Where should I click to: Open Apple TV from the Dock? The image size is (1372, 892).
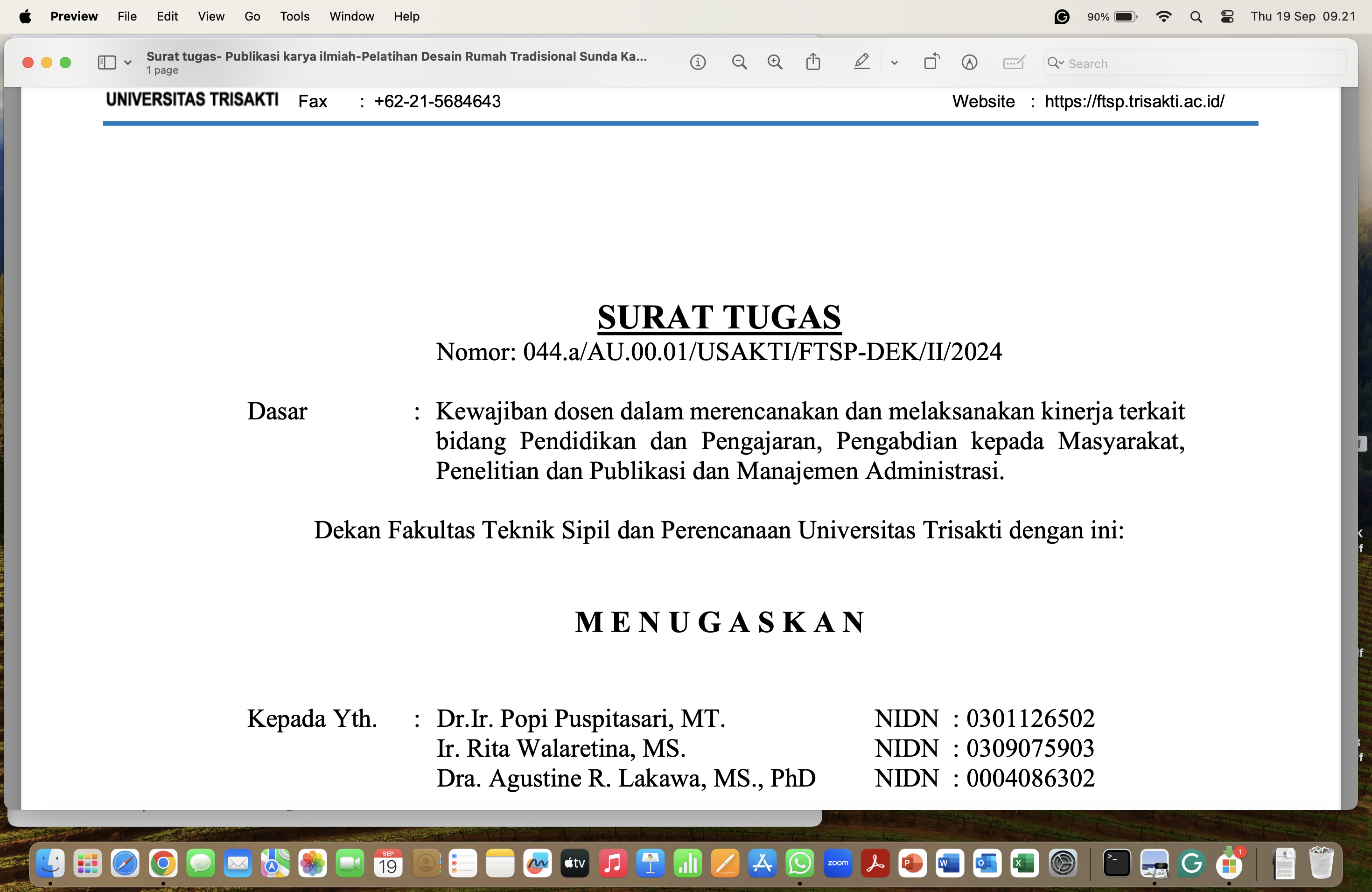(x=575, y=863)
